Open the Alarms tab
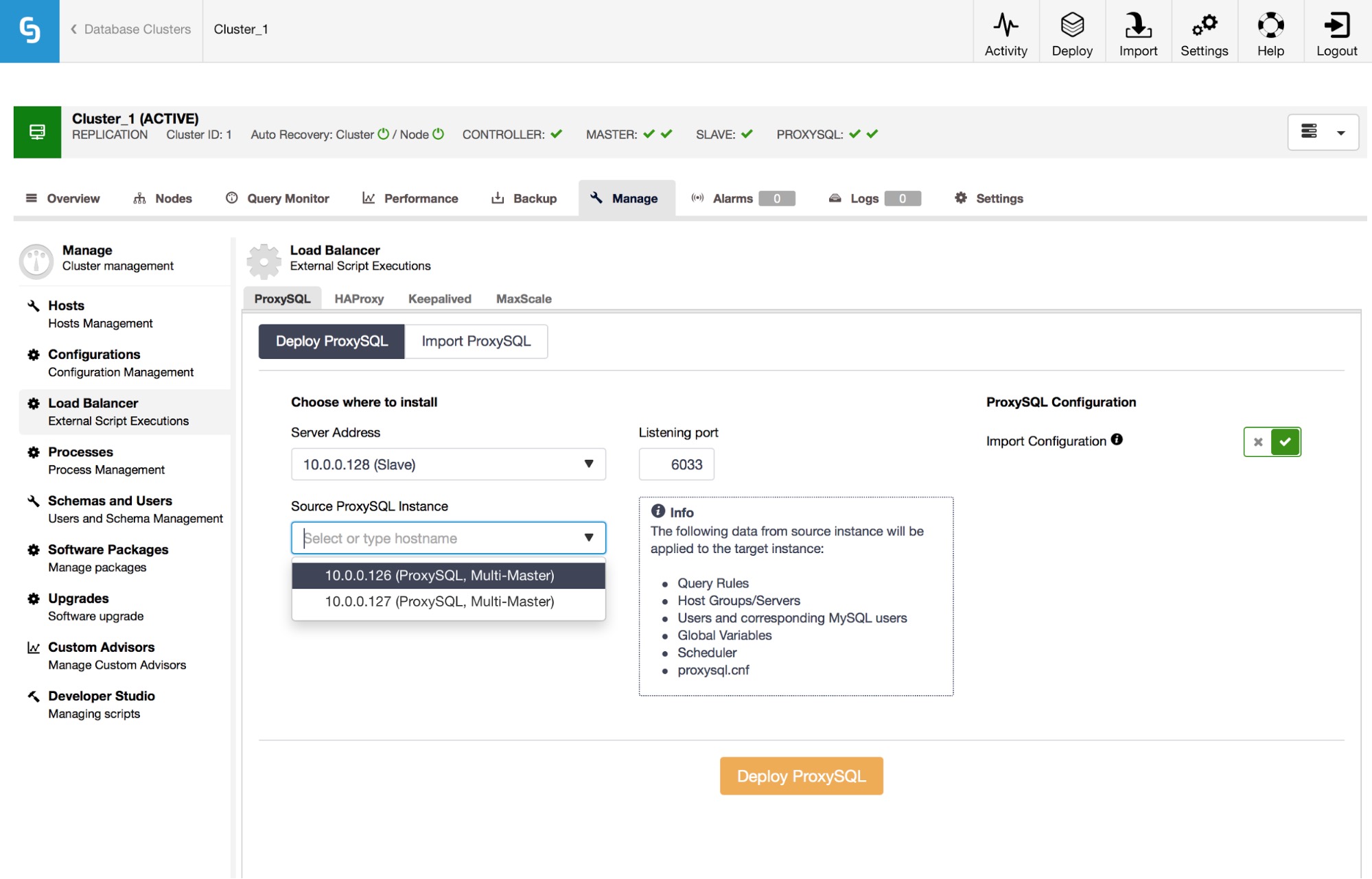 (x=743, y=198)
